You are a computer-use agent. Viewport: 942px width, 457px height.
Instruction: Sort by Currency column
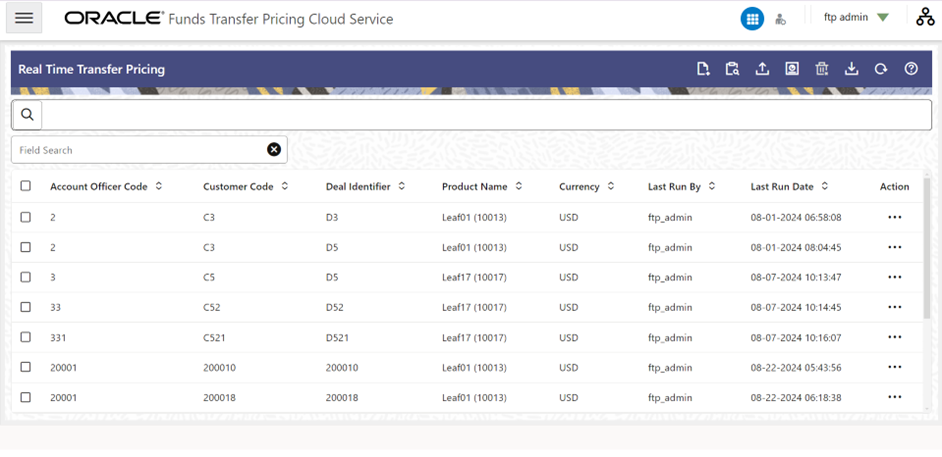[611, 186]
